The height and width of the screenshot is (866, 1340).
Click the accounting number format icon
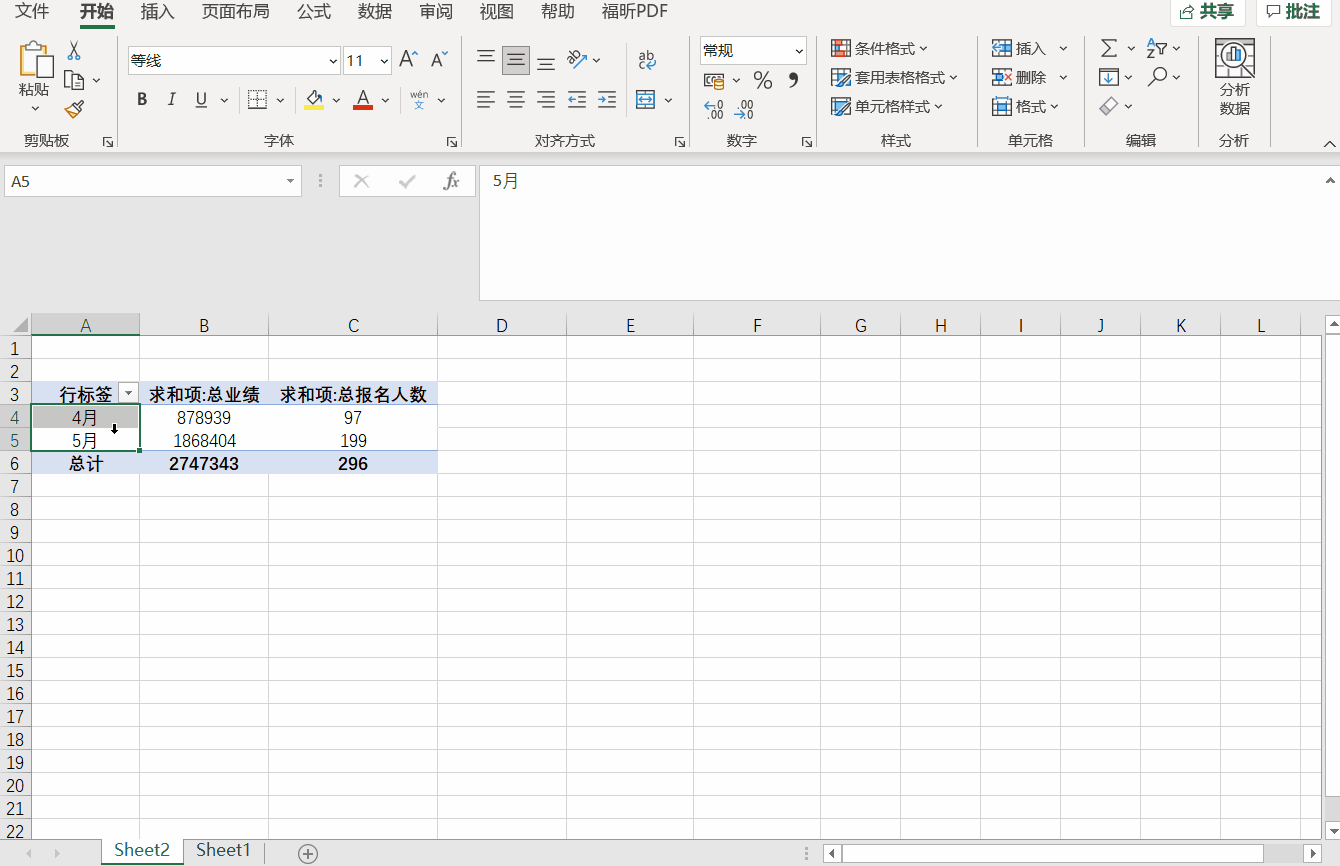(x=713, y=80)
